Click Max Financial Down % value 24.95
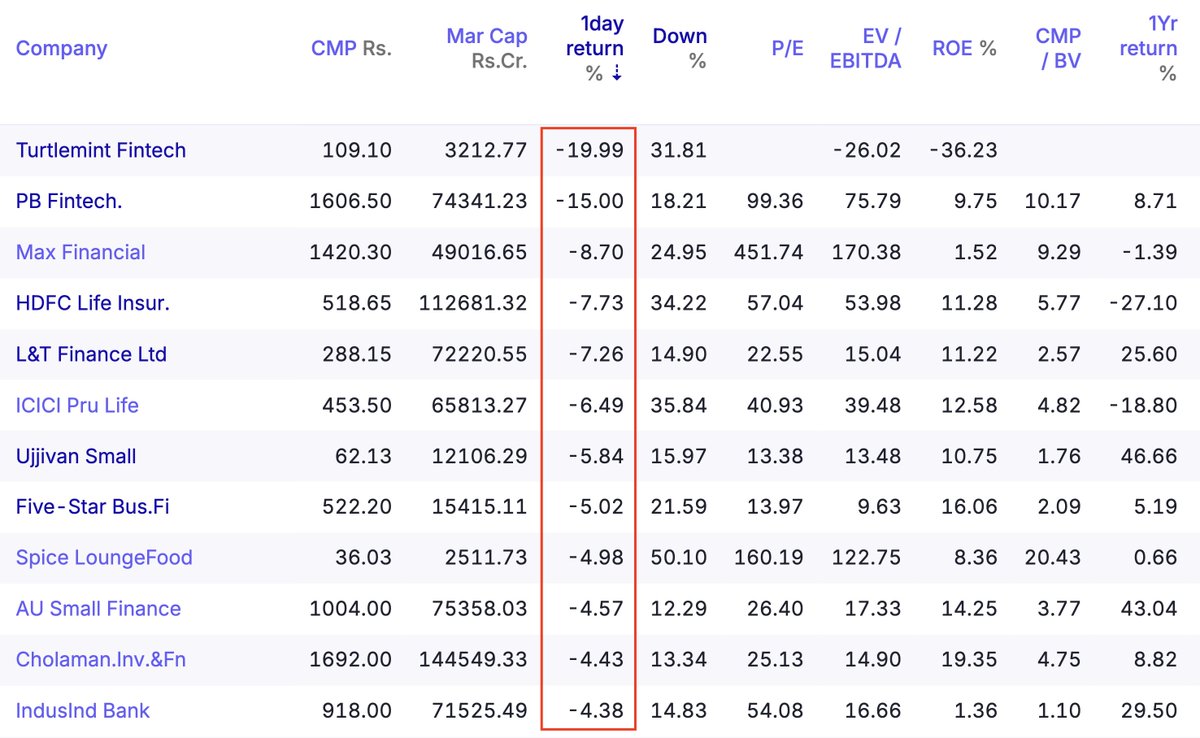 point(679,252)
